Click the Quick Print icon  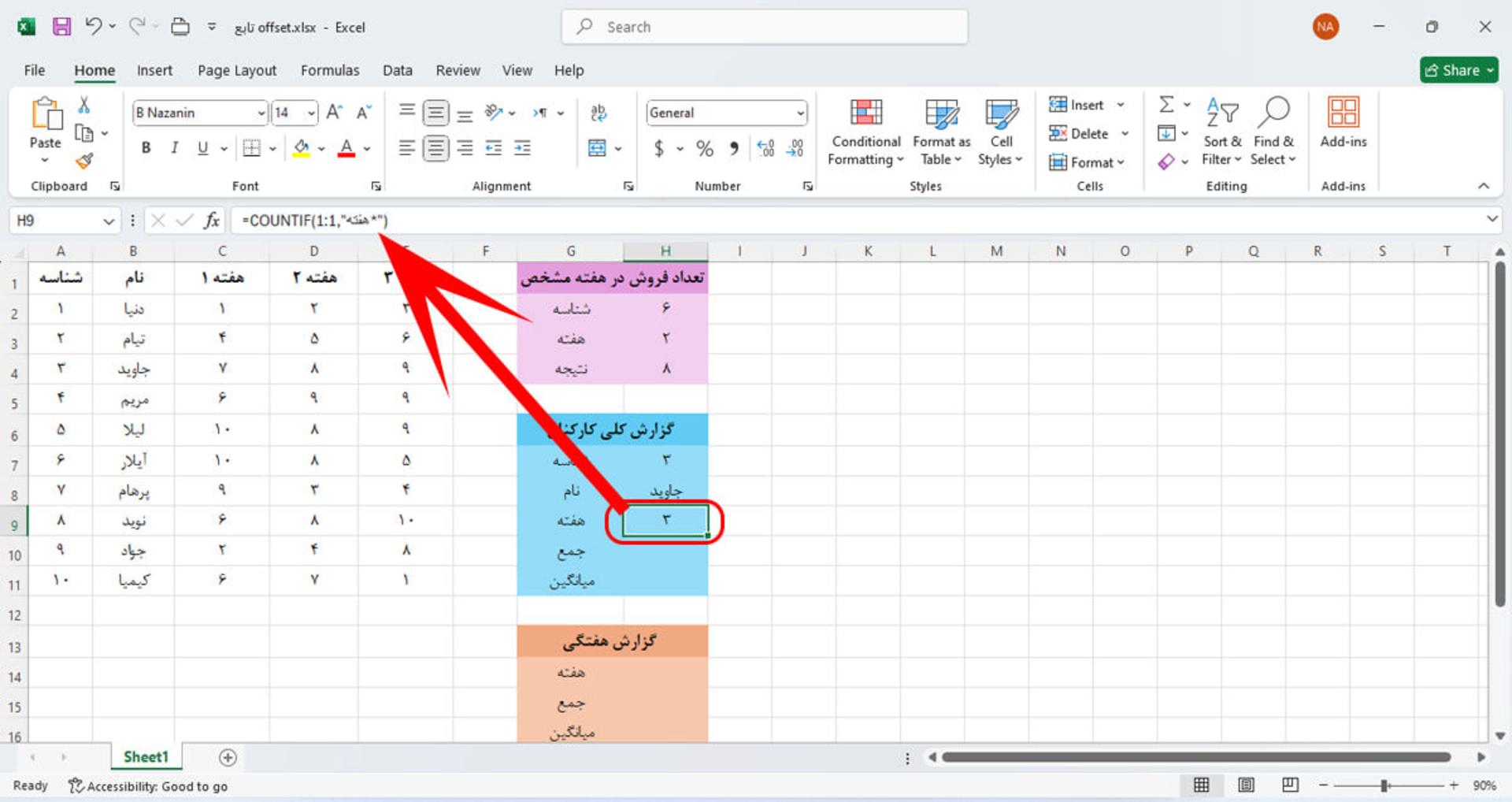(x=180, y=27)
